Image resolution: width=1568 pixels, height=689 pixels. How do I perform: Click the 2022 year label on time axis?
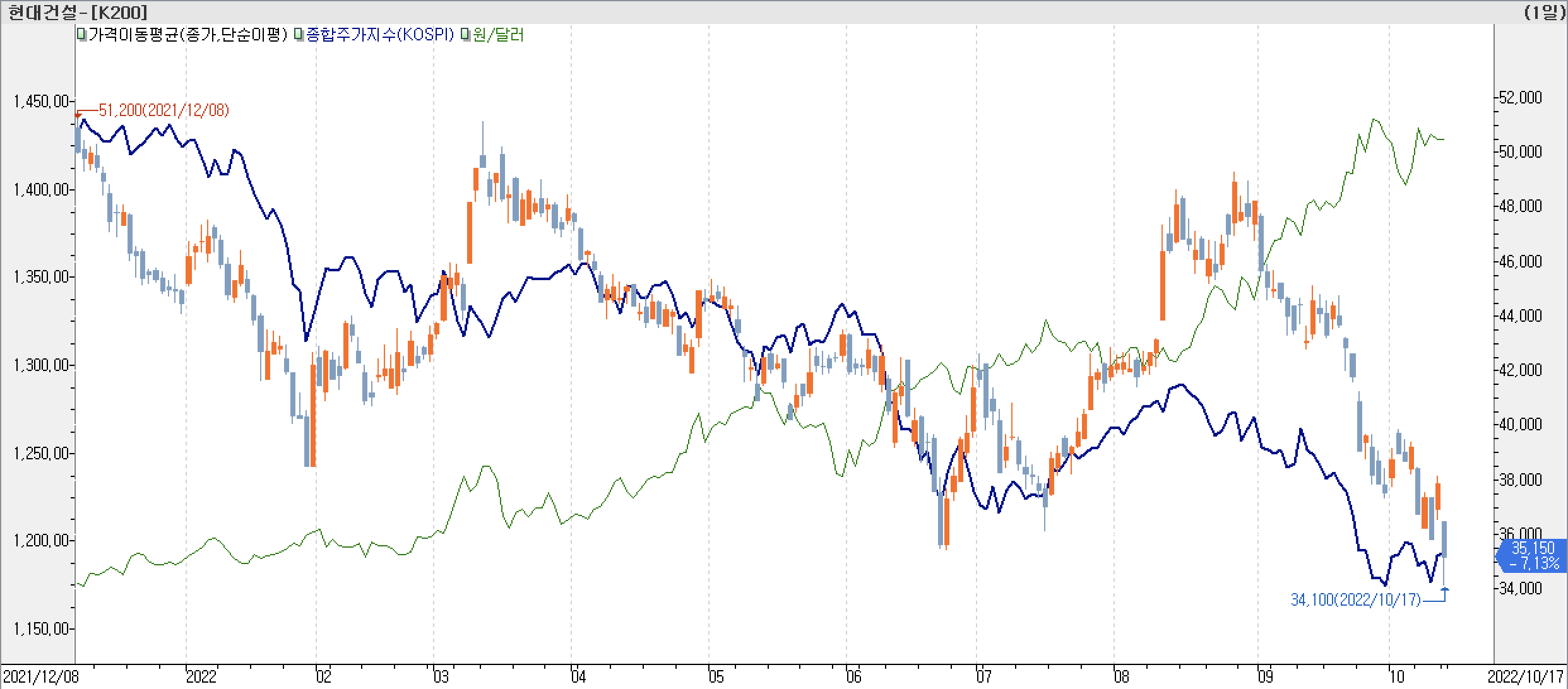pos(201,678)
